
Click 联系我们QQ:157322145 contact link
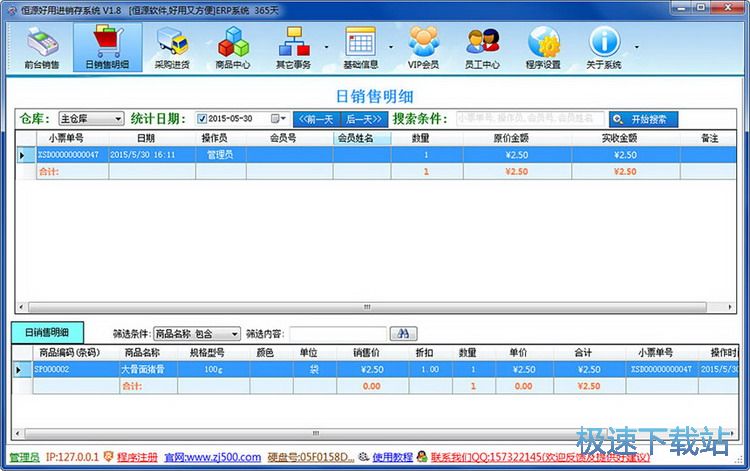click(x=540, y=457)
